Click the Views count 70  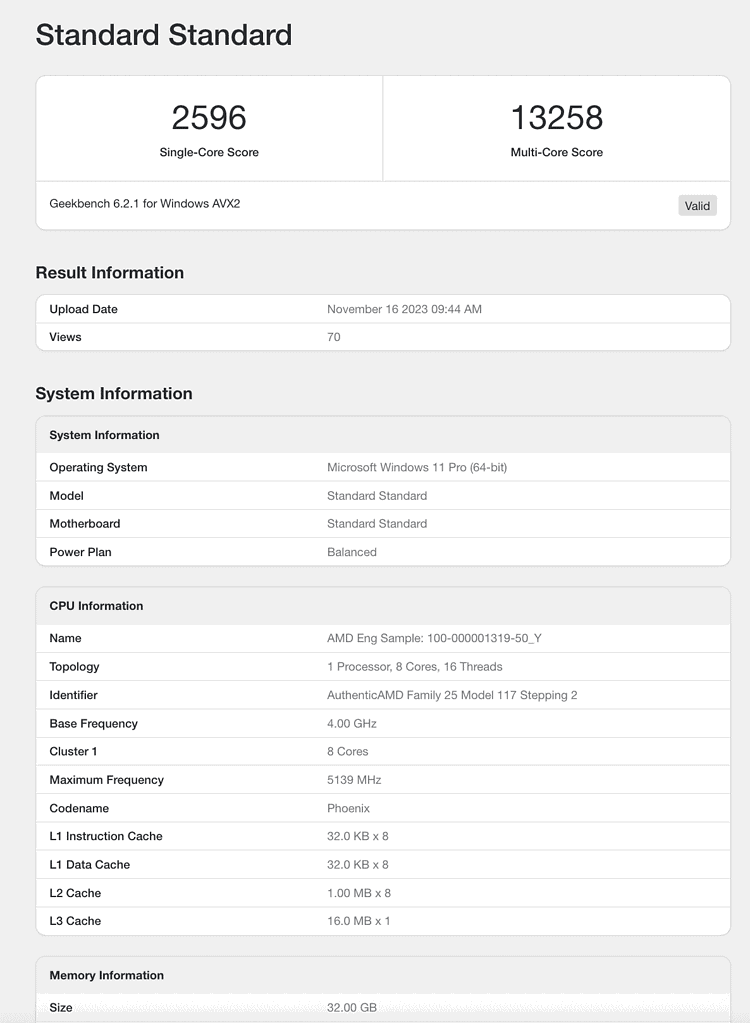(x=333, y=337)
